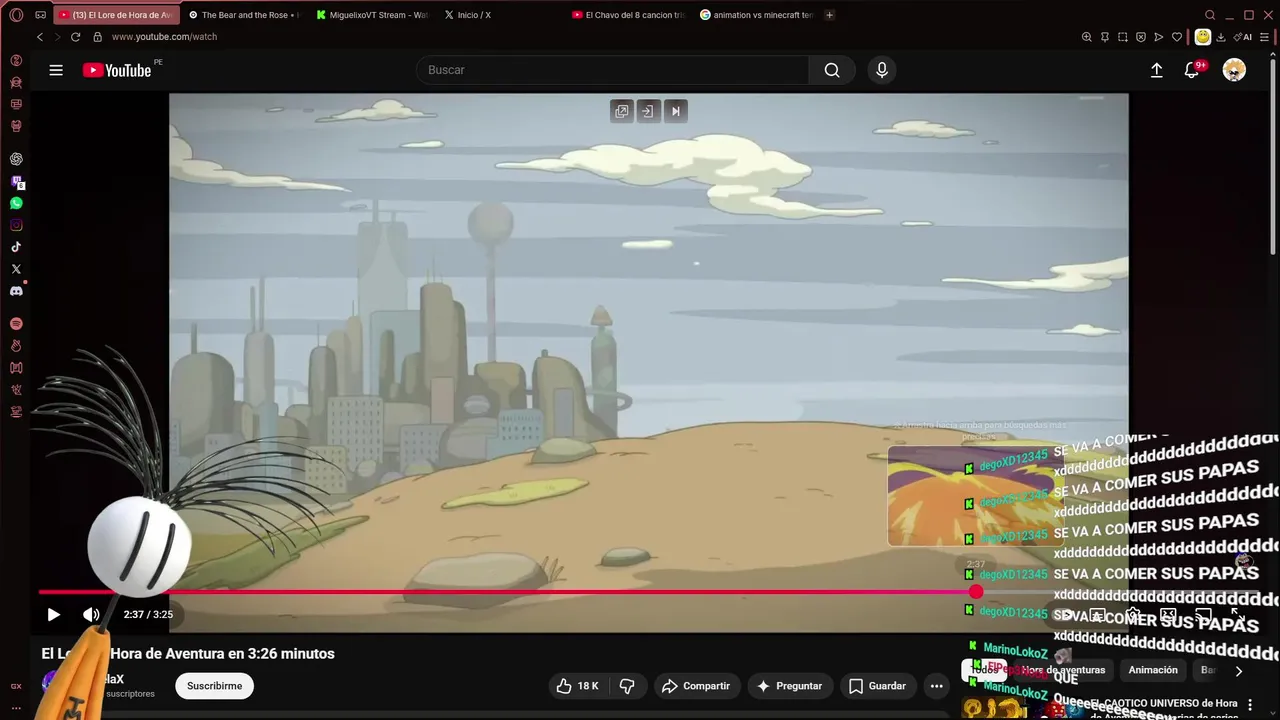
Task: Skip to next video from overlay
Action: tap(675, 111)
